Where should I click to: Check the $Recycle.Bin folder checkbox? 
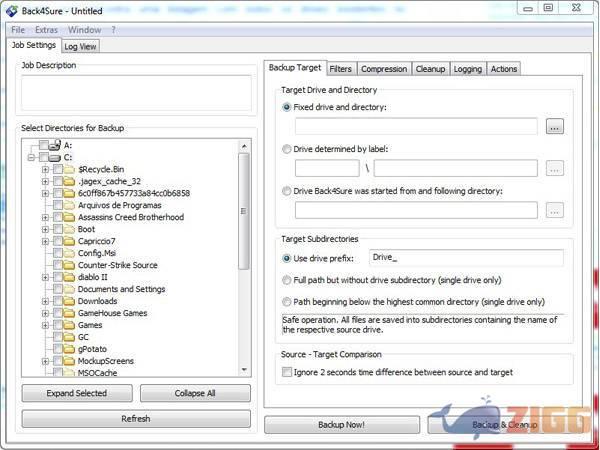(57, 169)
